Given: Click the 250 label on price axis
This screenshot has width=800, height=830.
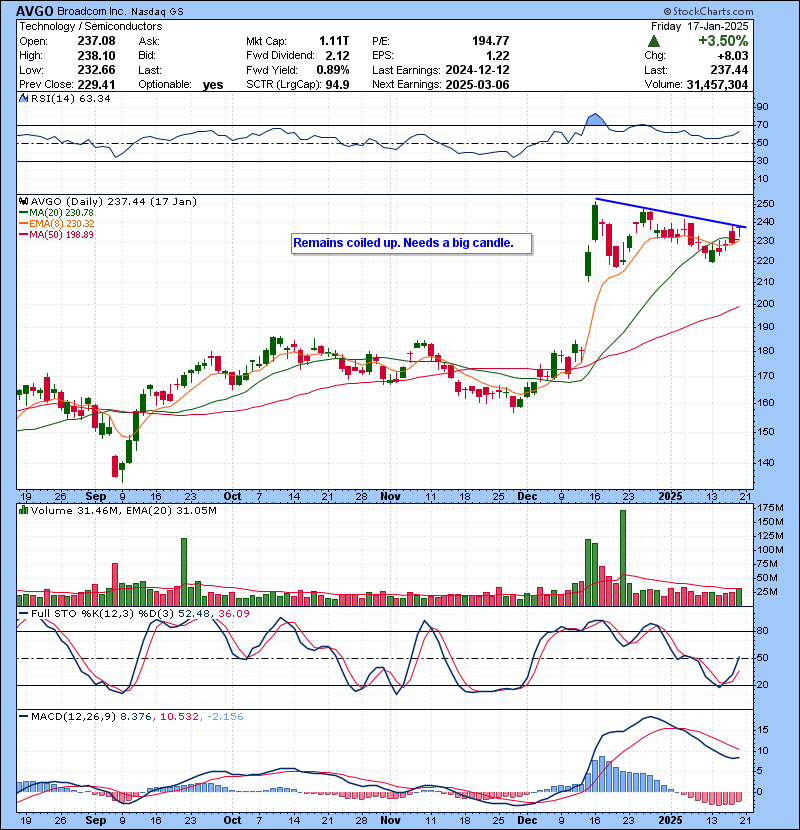Looking at the screenshot, I should [x=765, y=204].
